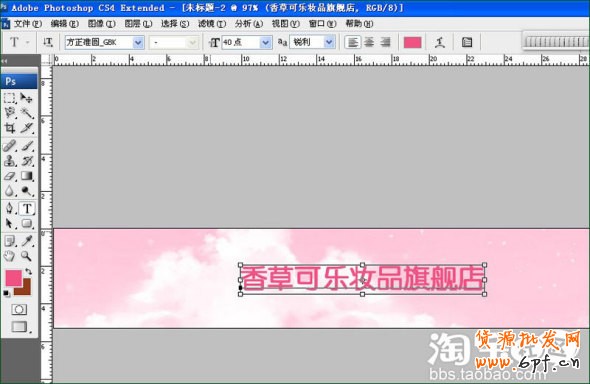The image size is (590, 384).
Task: Toggle the character and paragraph panel
Action: 467,42
